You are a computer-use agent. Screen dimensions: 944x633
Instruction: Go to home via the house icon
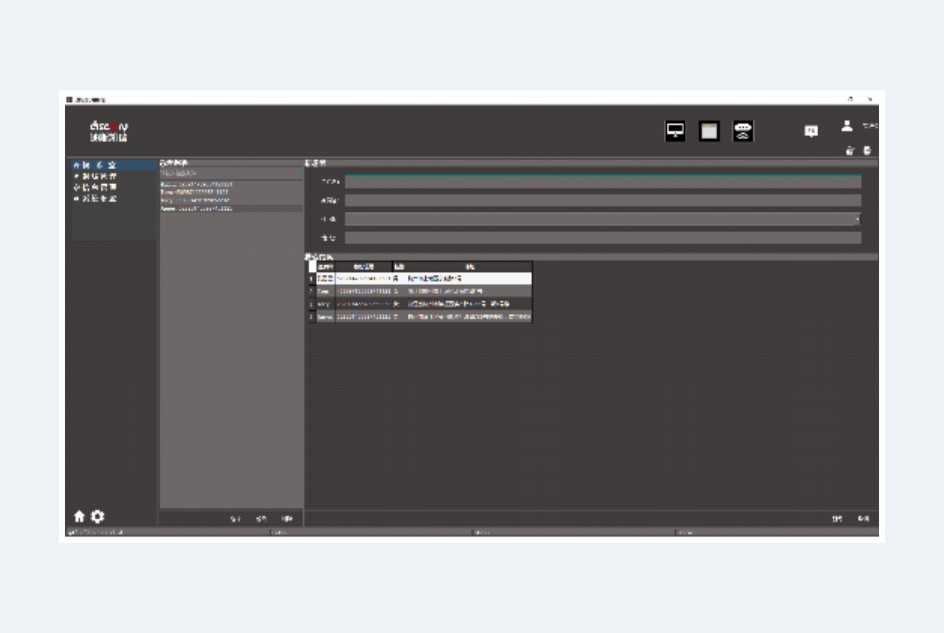79,517
